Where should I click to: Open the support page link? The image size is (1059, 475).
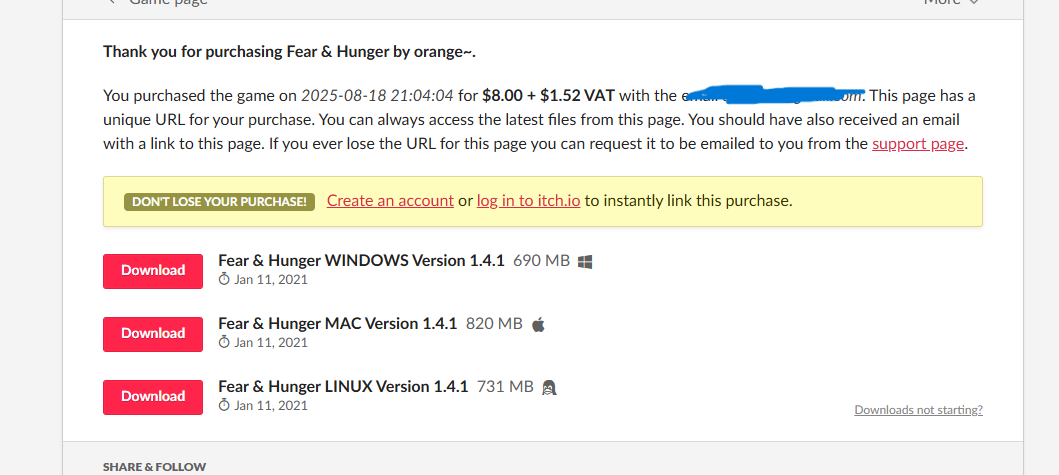[x=918, y=144]
